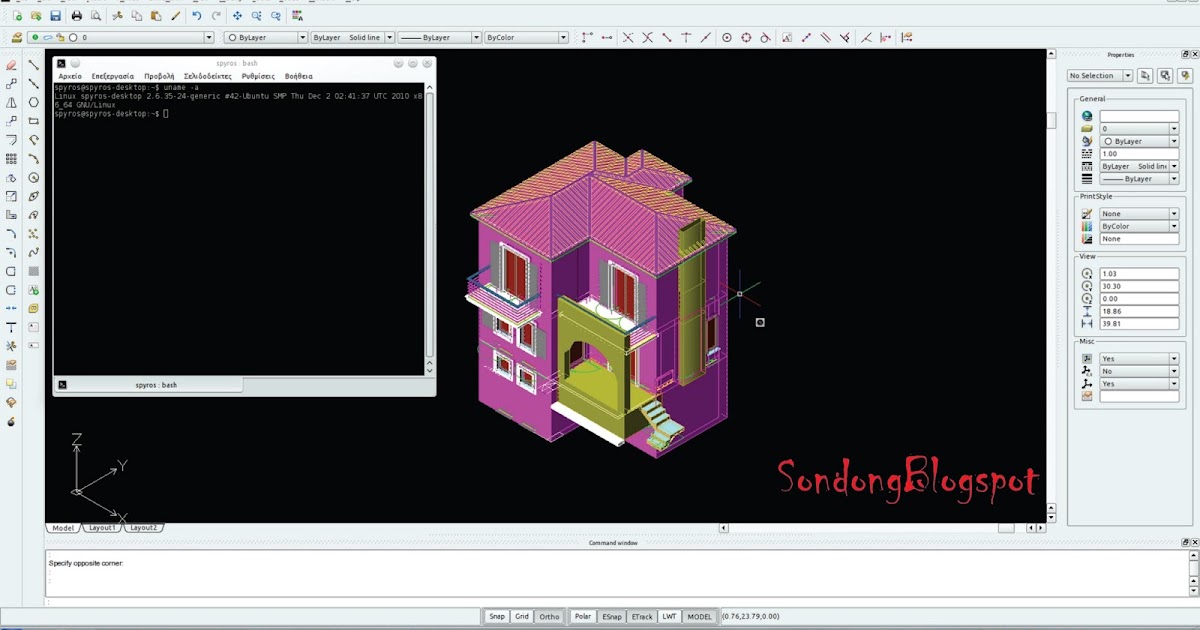Select the Array grid tool
Screen dimensions: 1200x630
11,158
